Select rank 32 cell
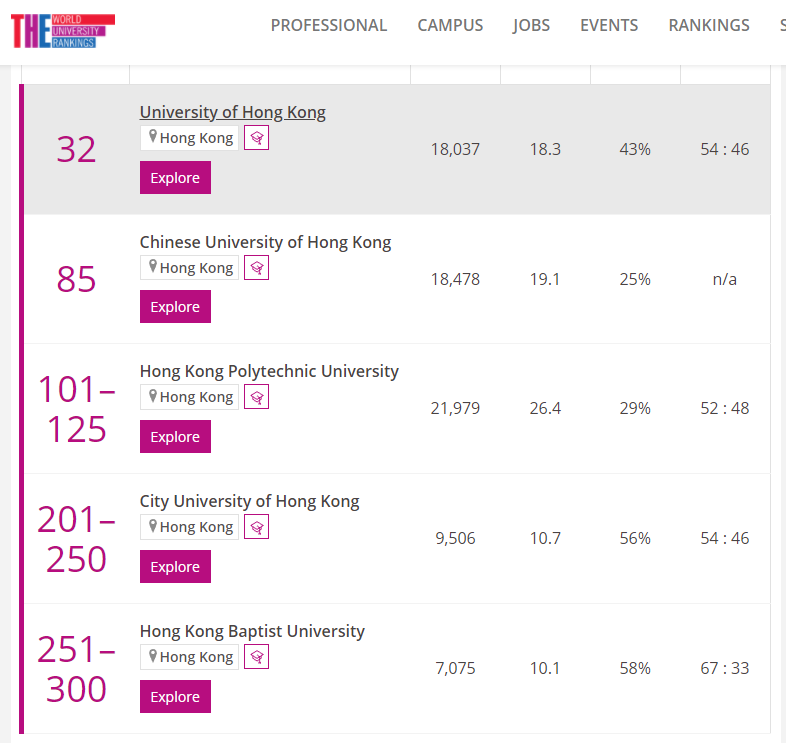The width and height of the screenshot is (786, 743). (76, 149)
